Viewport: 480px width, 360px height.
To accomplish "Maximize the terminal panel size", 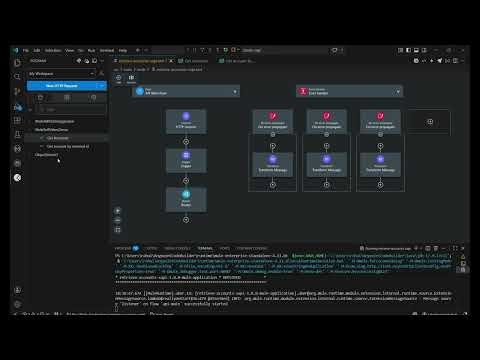I will [455, 248].
